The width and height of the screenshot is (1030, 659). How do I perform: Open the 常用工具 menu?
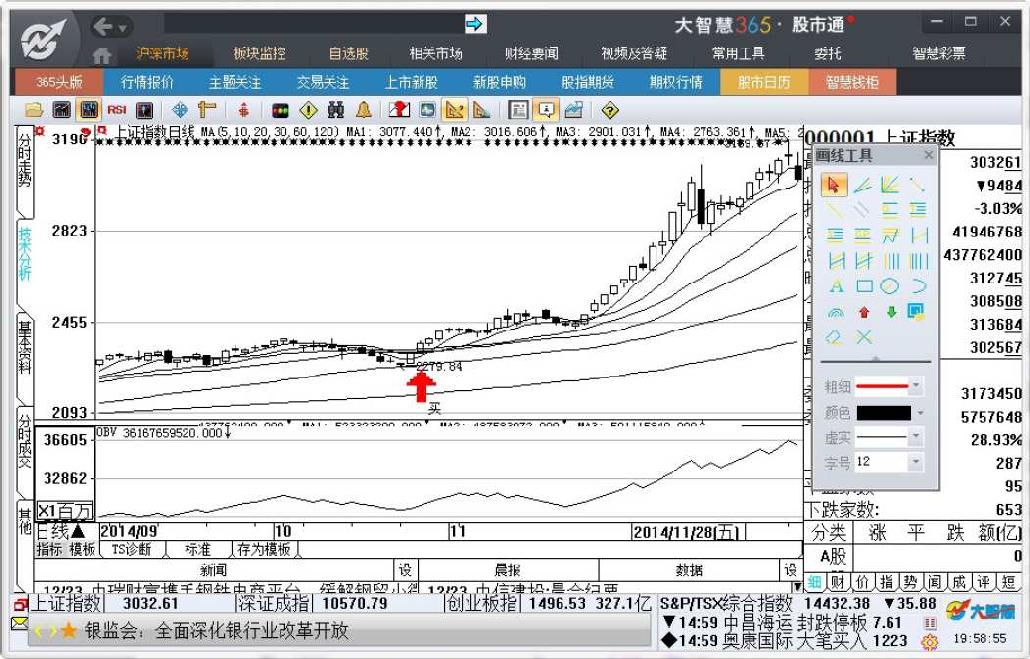pyautogui.click(x=738, y=54)
